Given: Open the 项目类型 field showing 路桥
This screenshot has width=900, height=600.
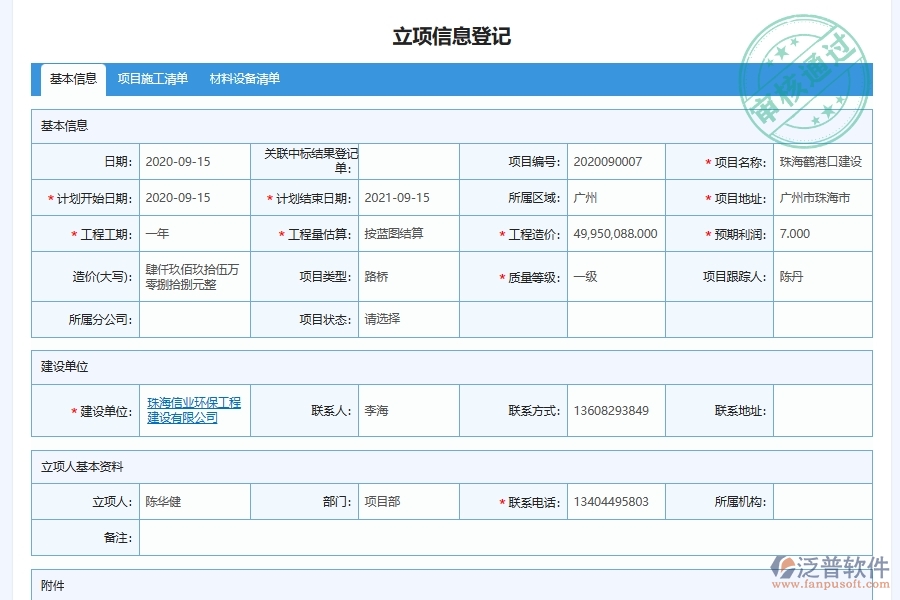Looking at the screenshot, I should tap(400, 277).
